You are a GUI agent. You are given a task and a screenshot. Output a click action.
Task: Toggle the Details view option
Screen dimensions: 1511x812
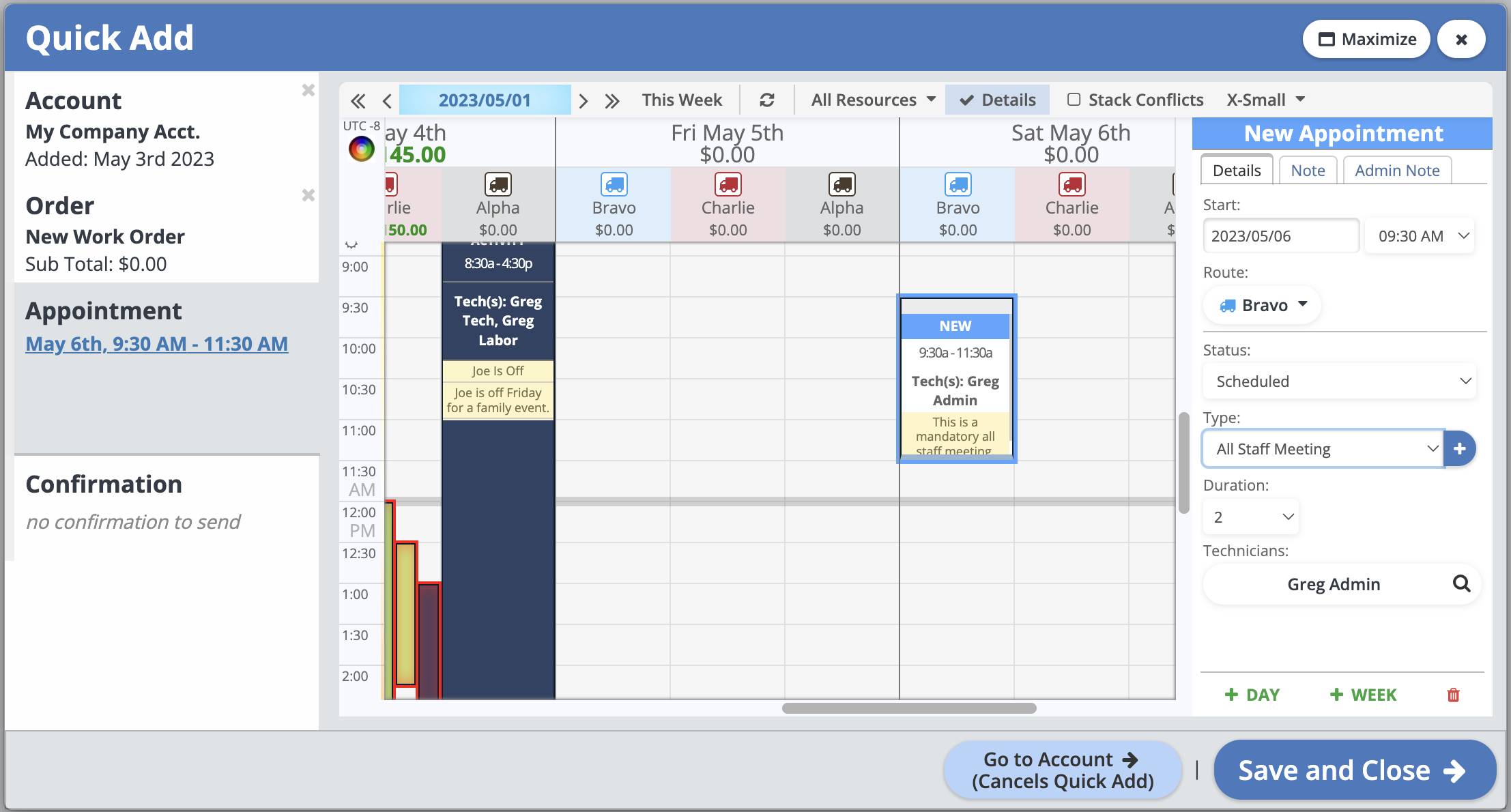(998, 100)
